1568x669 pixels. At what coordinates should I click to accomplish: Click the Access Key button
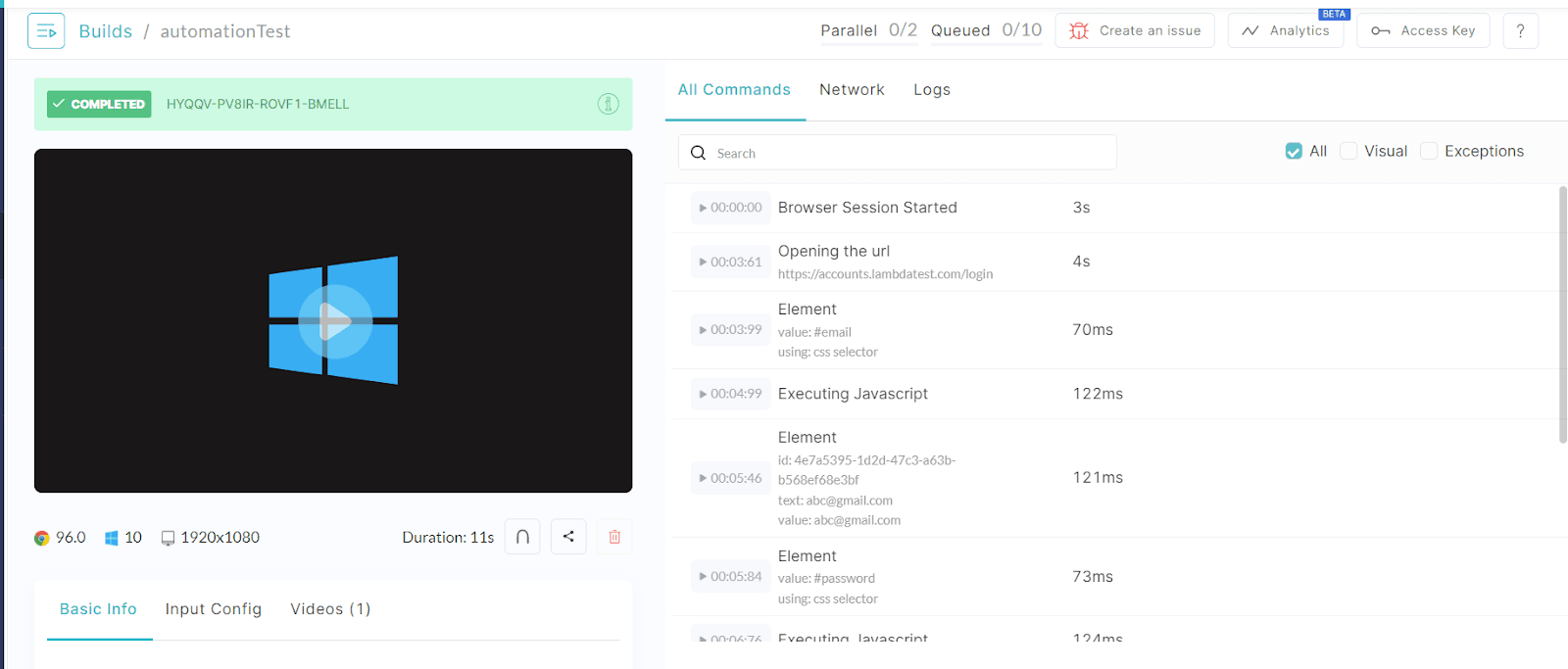tap(1423, 30)
